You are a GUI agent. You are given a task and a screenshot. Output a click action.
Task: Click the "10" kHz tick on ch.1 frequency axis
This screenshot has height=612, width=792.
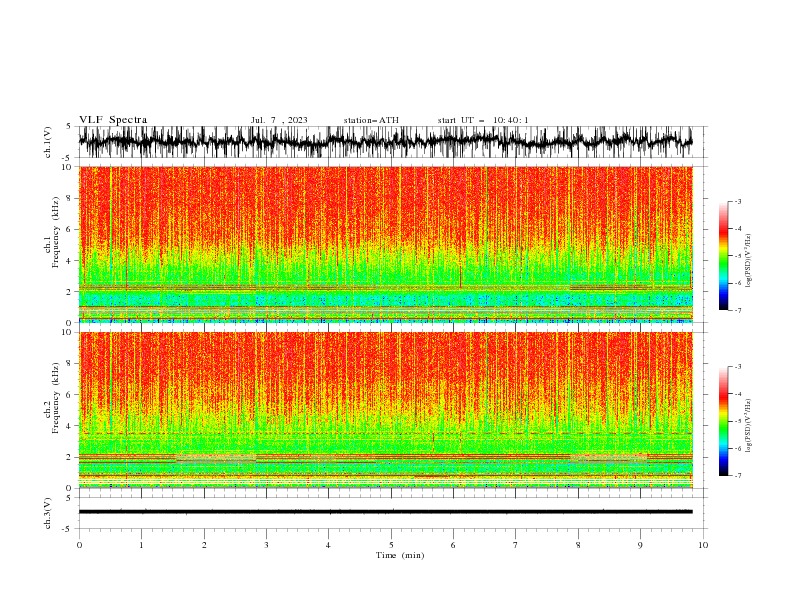point(67,167)
